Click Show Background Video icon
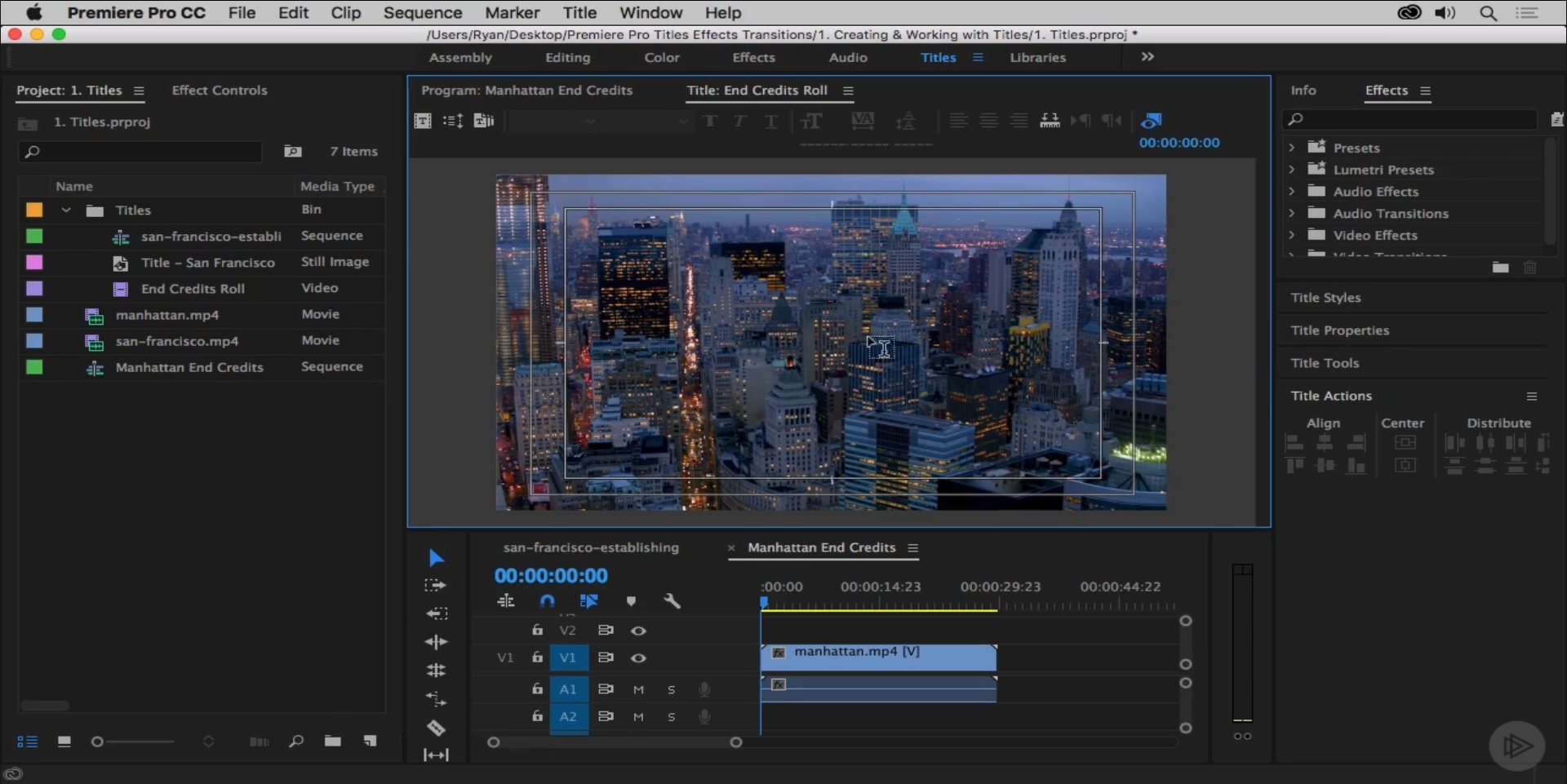Screen dimensions: 1567x784 tap(1151, 121)
